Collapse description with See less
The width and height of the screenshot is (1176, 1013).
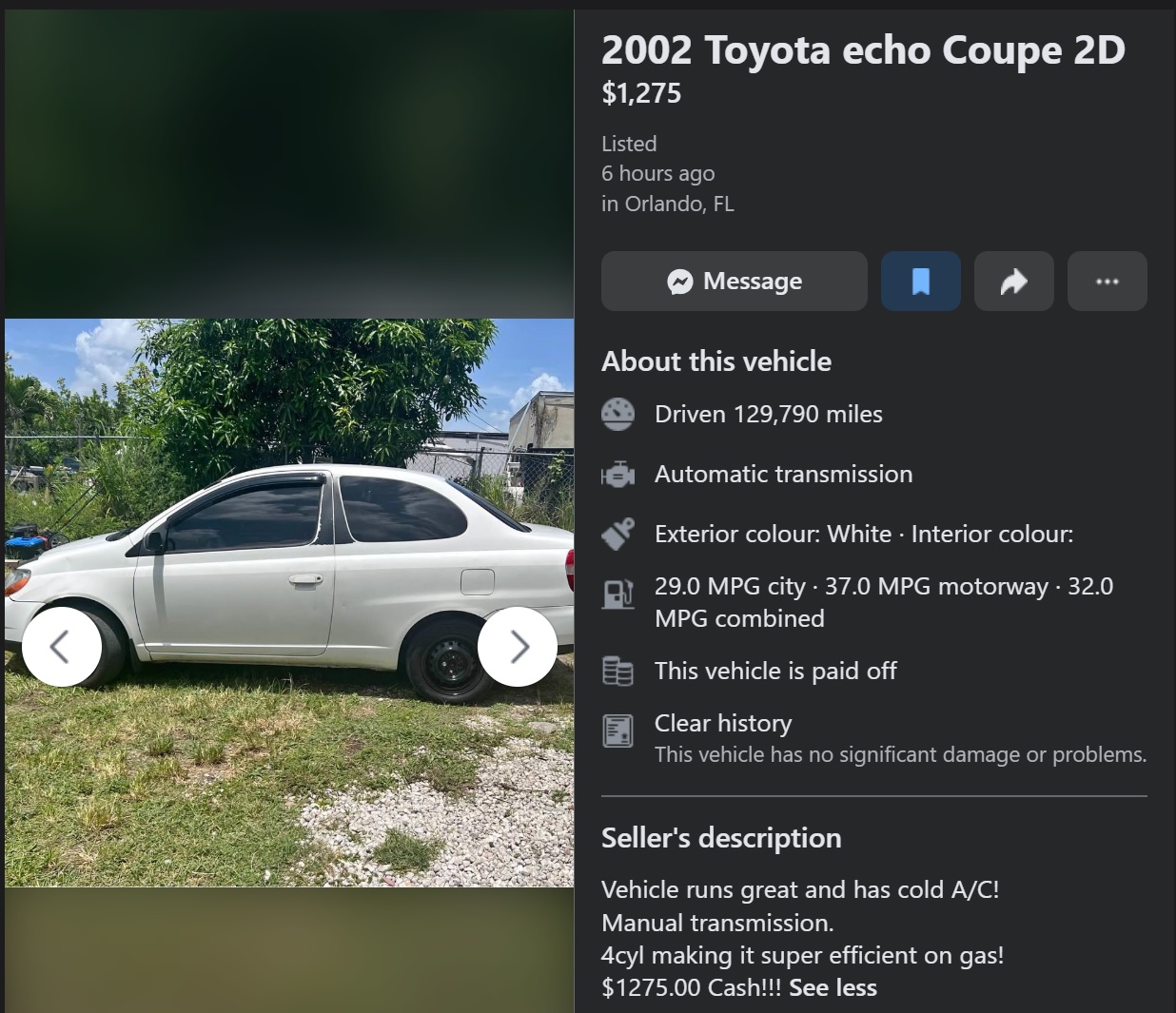pos(833,987)
